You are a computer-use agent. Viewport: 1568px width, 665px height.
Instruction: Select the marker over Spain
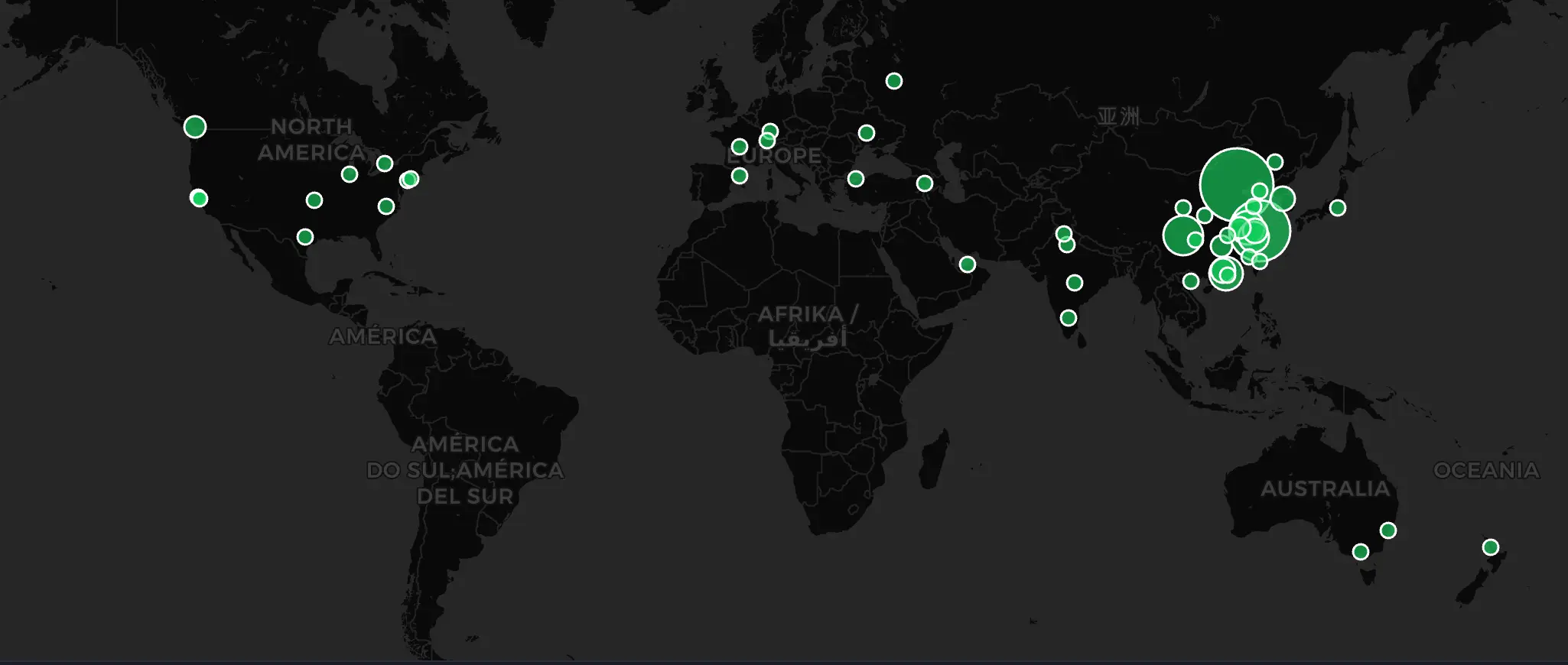pyautogui.click(x=740, y=176)
